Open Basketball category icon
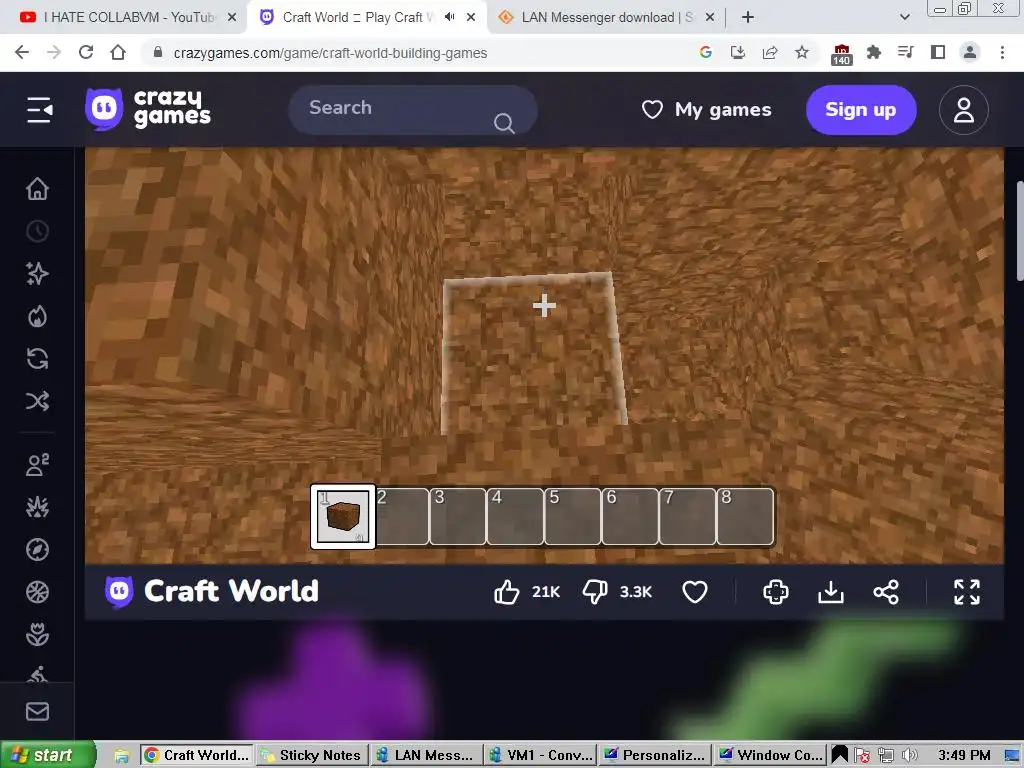This screenshot has height=768, width=1024. (x=37, y=592)
